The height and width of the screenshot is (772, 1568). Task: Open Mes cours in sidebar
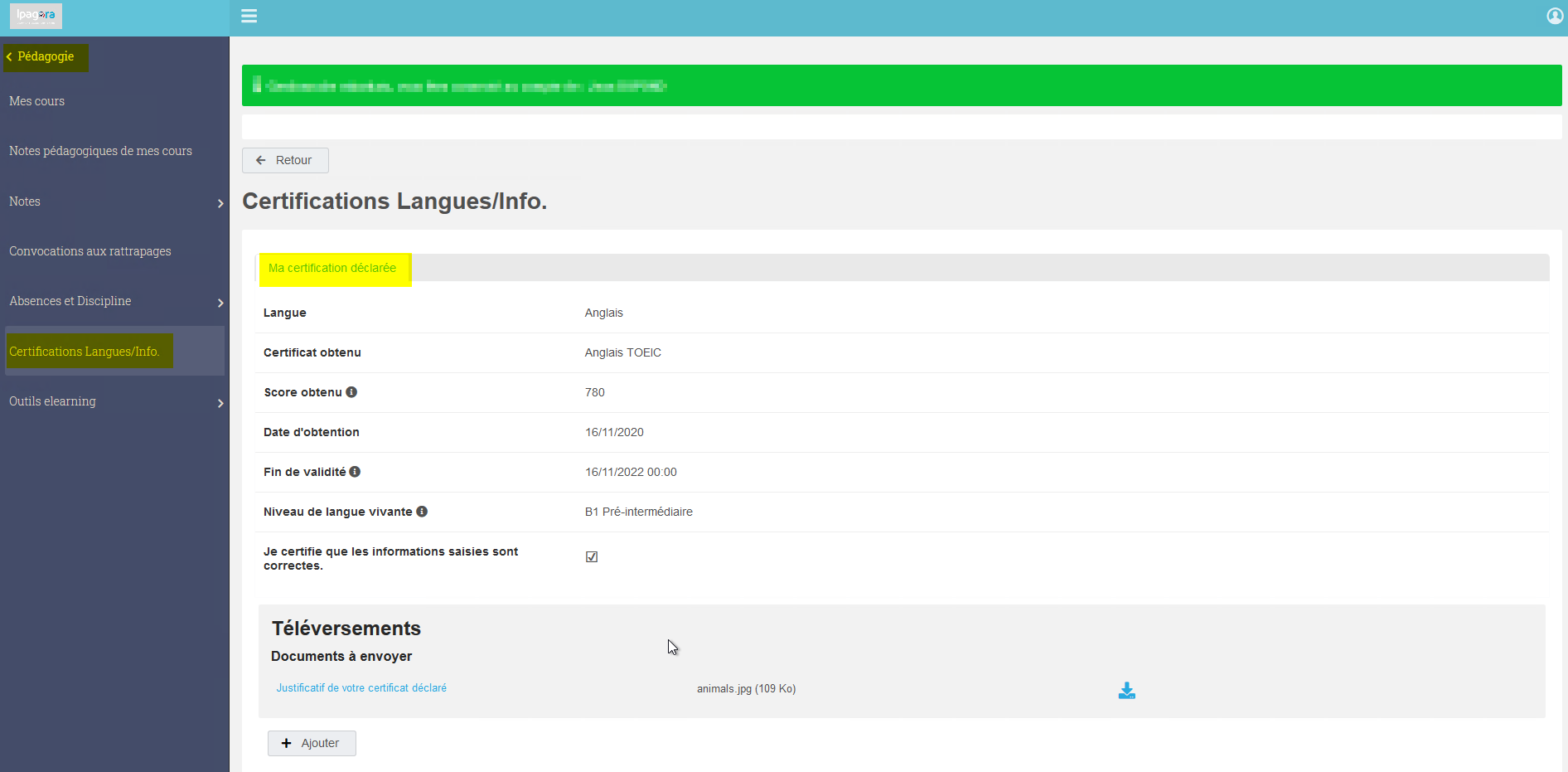(x=36, y=101)
